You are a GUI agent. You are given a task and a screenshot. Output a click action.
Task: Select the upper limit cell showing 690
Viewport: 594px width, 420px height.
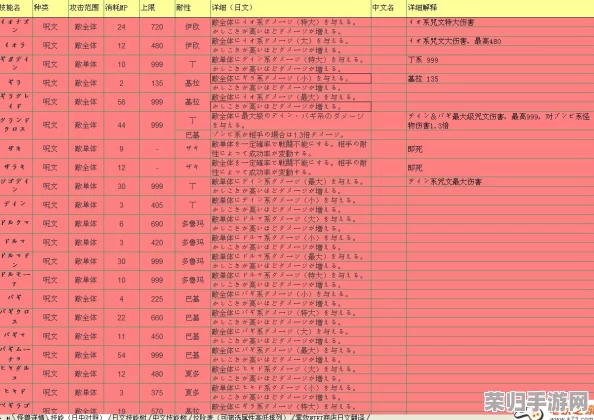[x=157, y=224]
